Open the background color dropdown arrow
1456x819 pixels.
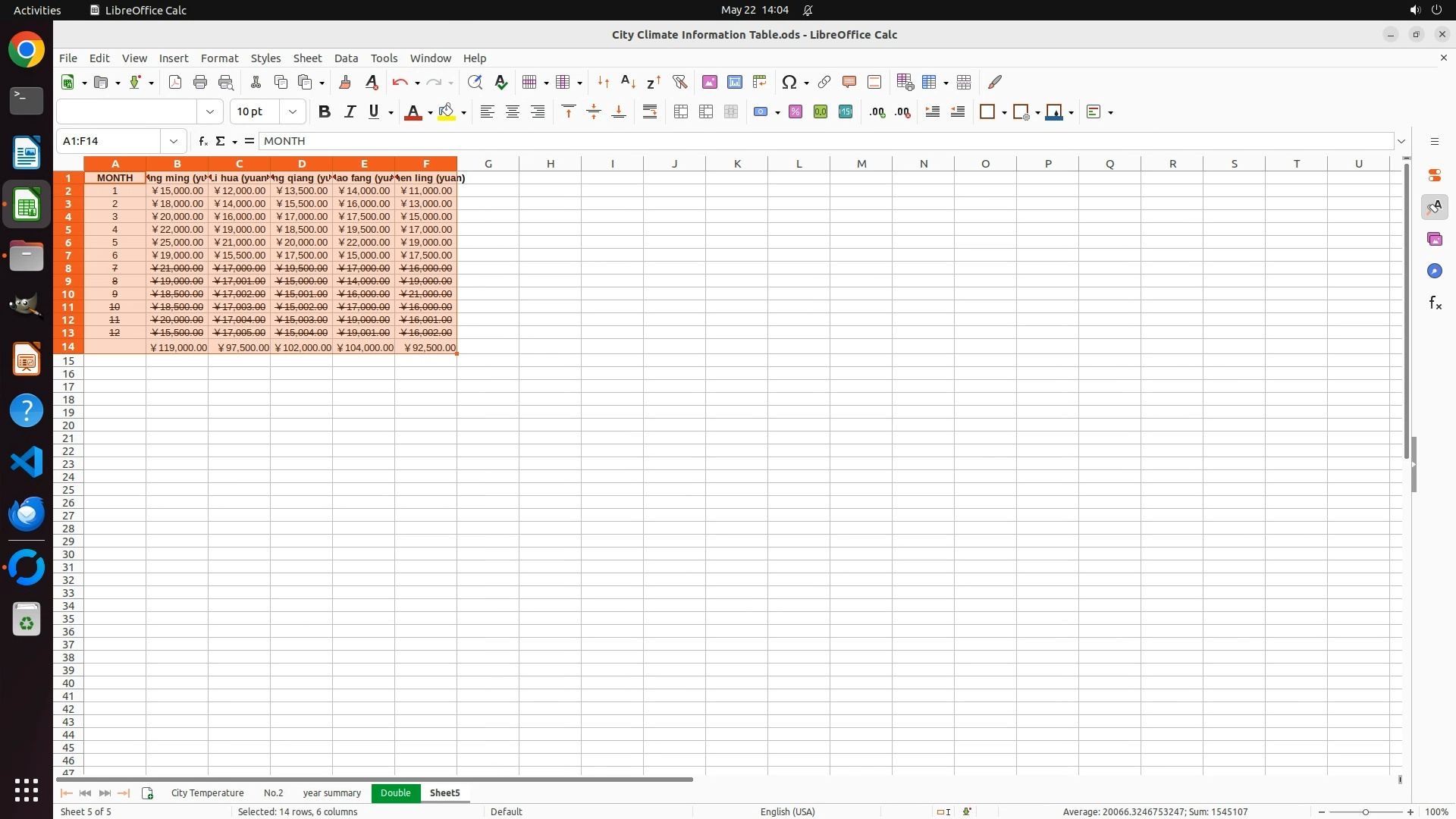463,112
